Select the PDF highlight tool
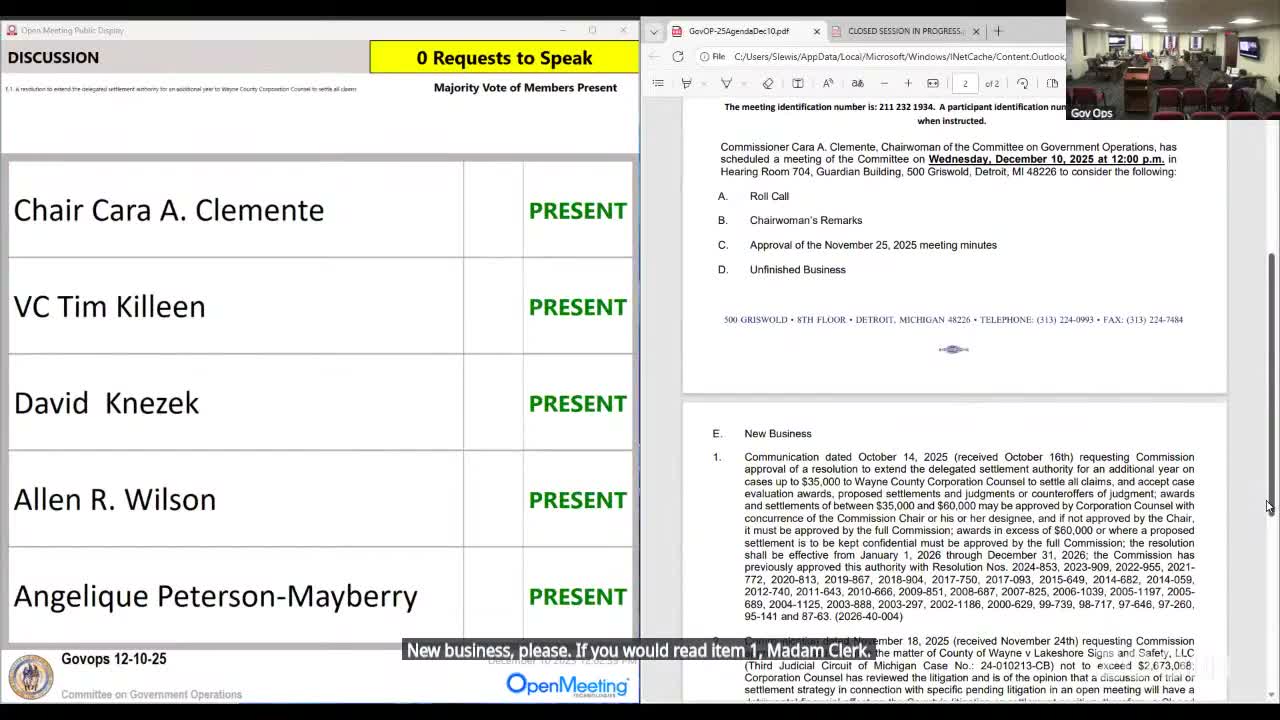Viewport: 1280px width, 720px height. coord(686,83)
